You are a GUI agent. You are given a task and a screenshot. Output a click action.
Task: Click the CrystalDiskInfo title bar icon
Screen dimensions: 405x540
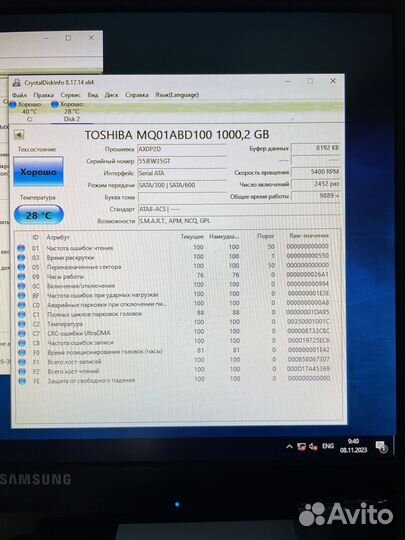[x=17, y=83]
